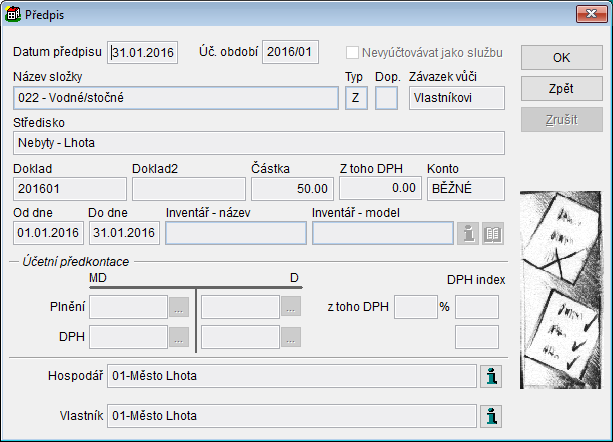This screenshot has height=442, width=613.
Task: Click the inventory info icon
Action: [x=467, y=233]
